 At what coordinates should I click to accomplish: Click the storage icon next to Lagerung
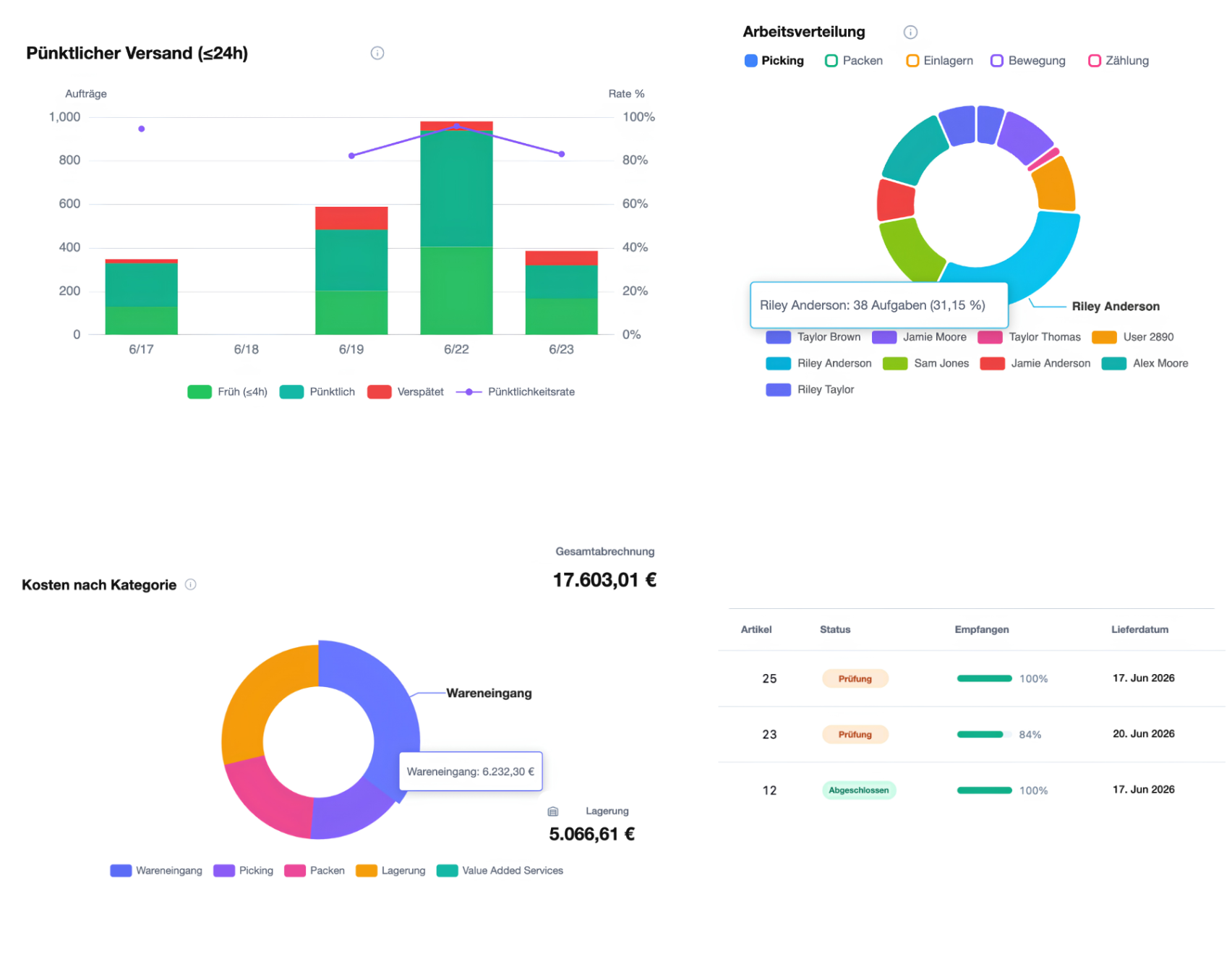(553, 811)
